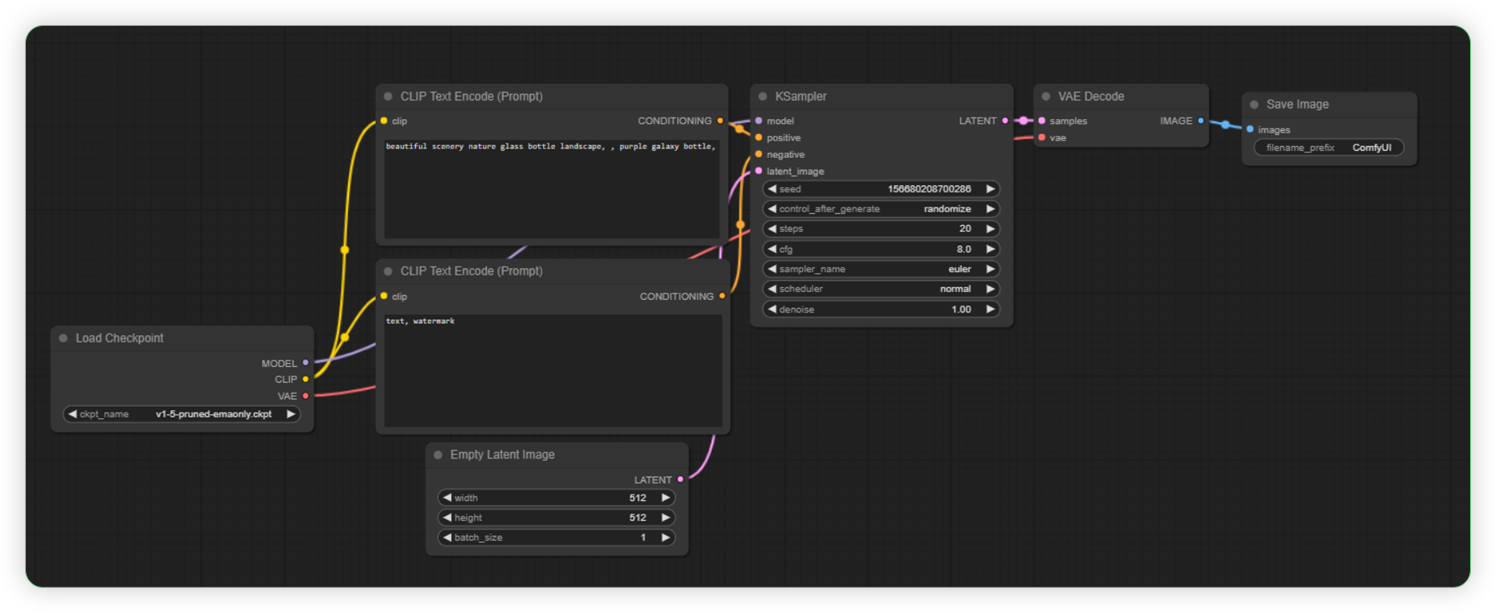Open the scheduler selector showing normal

click(880, 288)
